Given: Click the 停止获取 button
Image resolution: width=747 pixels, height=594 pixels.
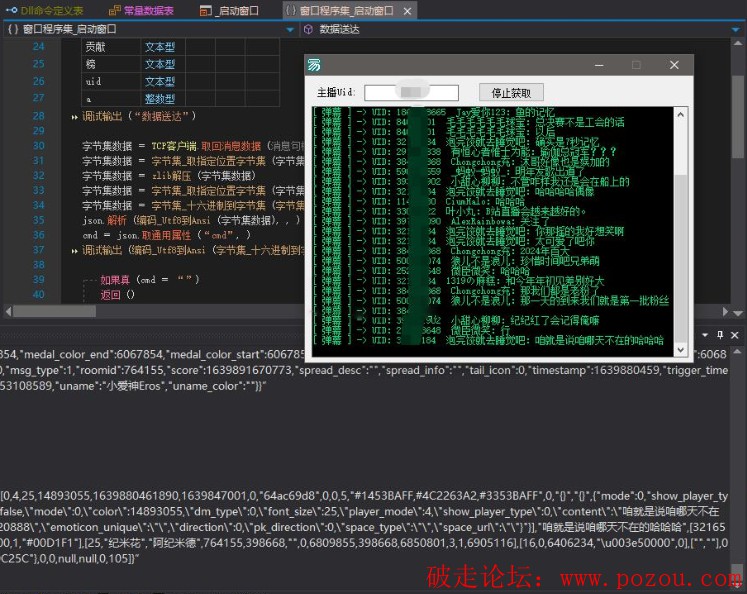Looking at the screenshot, I should click(511, 93).
